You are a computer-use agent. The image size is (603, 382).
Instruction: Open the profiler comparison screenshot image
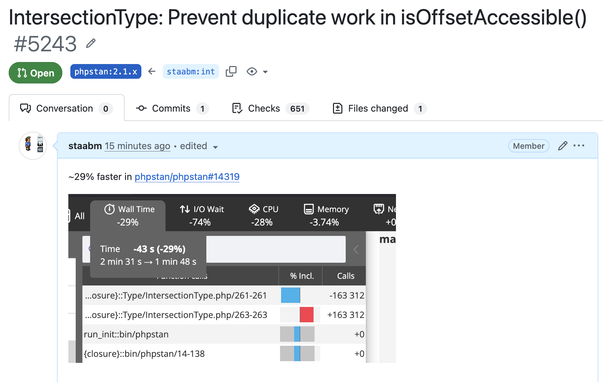point(232,278)
